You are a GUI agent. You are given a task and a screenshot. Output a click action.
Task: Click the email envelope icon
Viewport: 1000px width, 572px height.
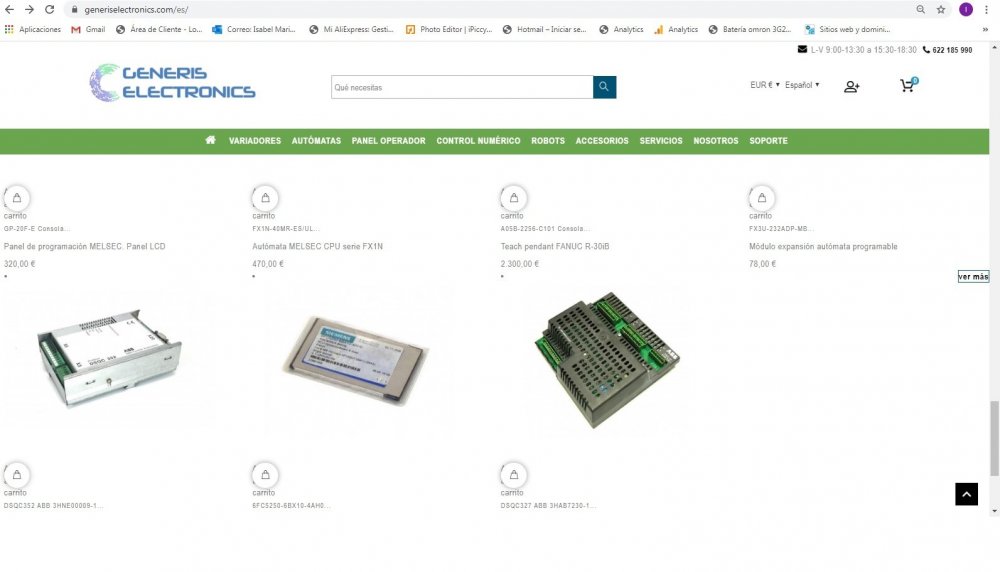pyautogui.click(x=802, y=49)
